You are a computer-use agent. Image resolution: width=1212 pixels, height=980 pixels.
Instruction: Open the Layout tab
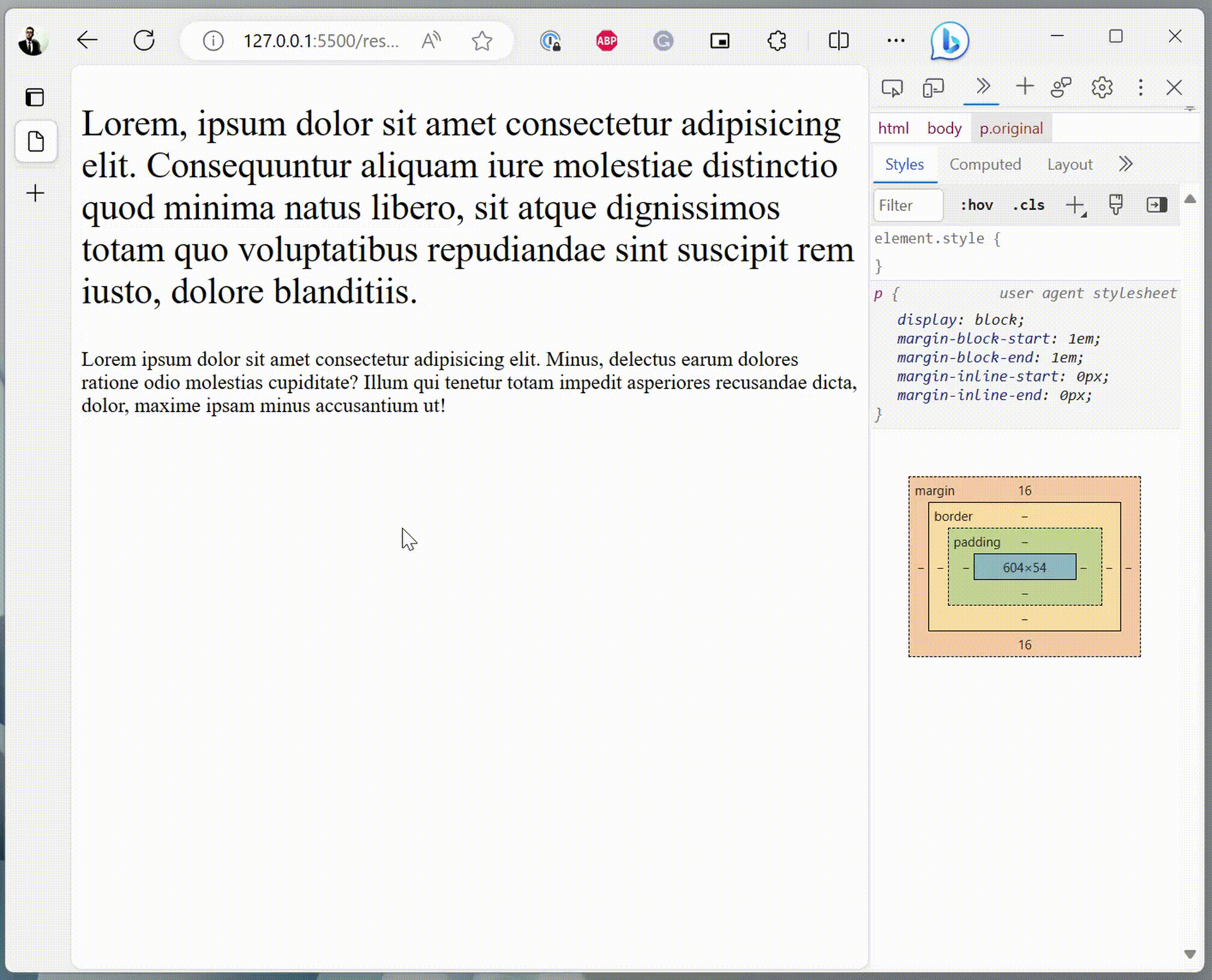pos(1069,164)
